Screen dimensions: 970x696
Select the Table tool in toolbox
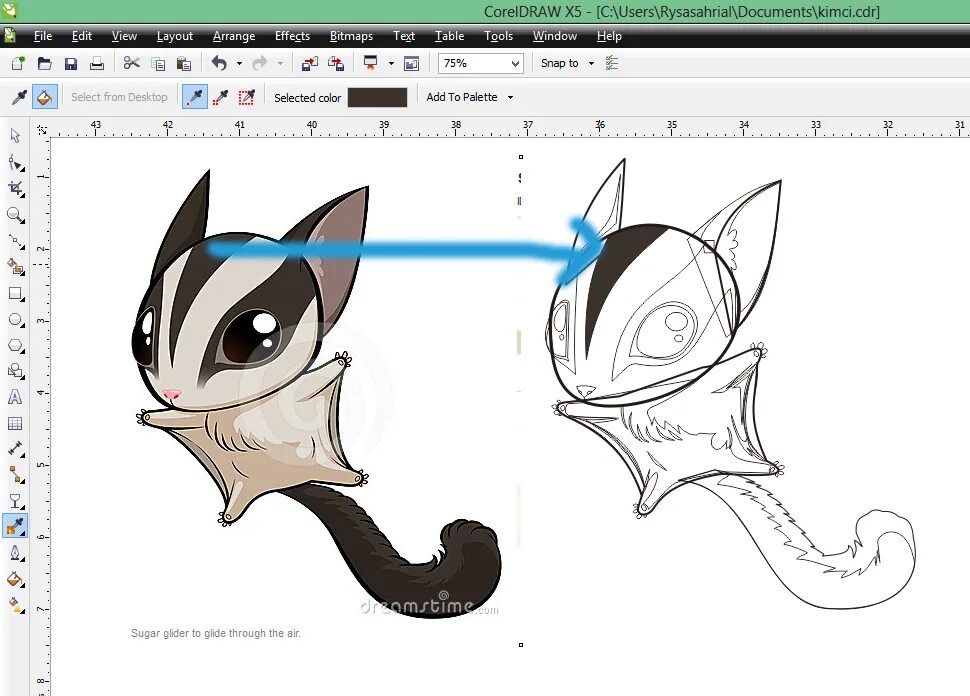click(x=15, y=423)
